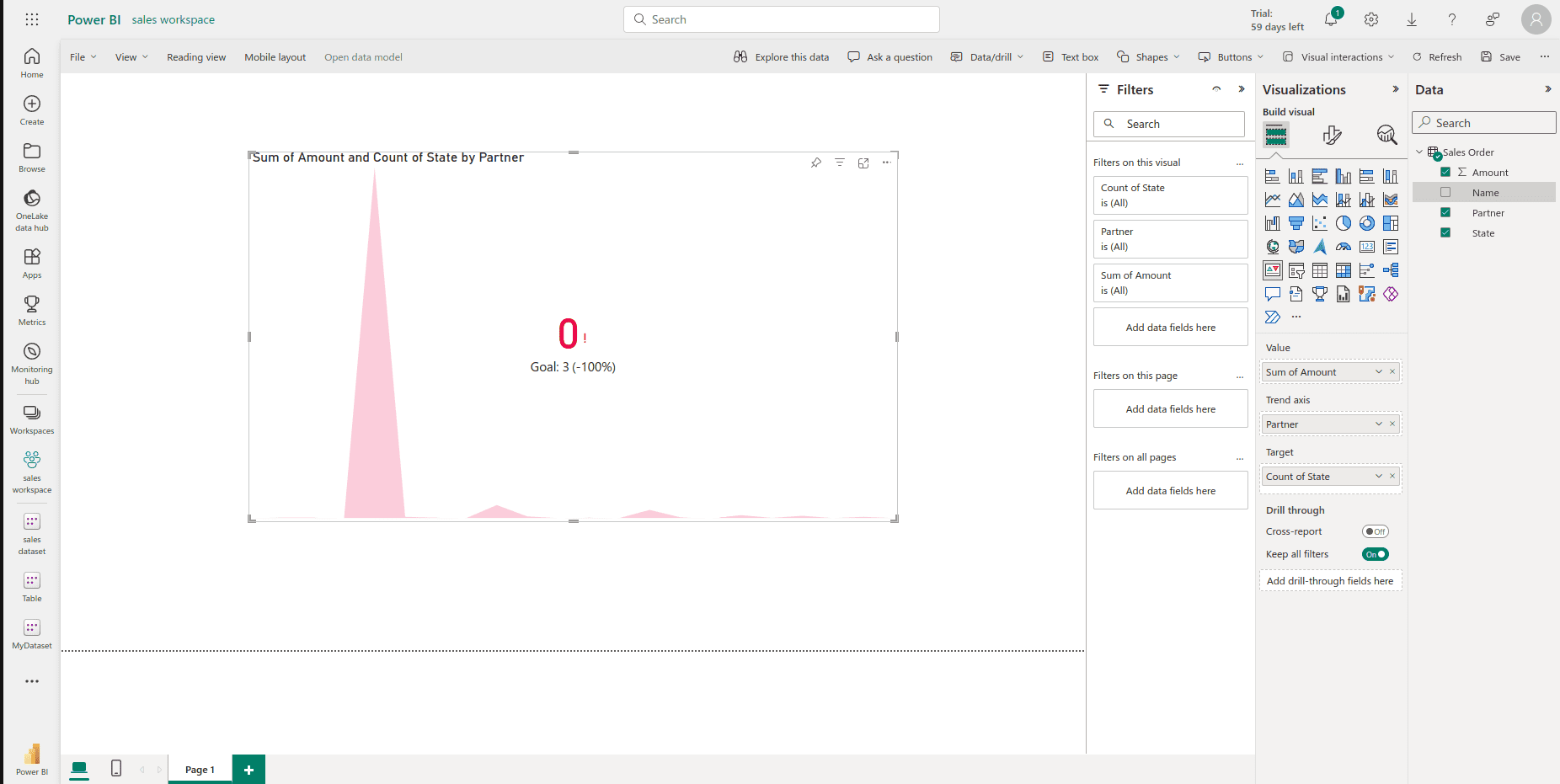Viewport: 1560px width, 784px height.
Task: Select the filled map visual
Action: (x=1296, y=247)
